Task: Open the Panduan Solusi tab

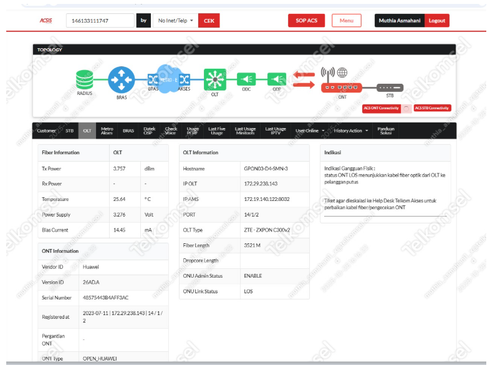Action: (386, 131)
